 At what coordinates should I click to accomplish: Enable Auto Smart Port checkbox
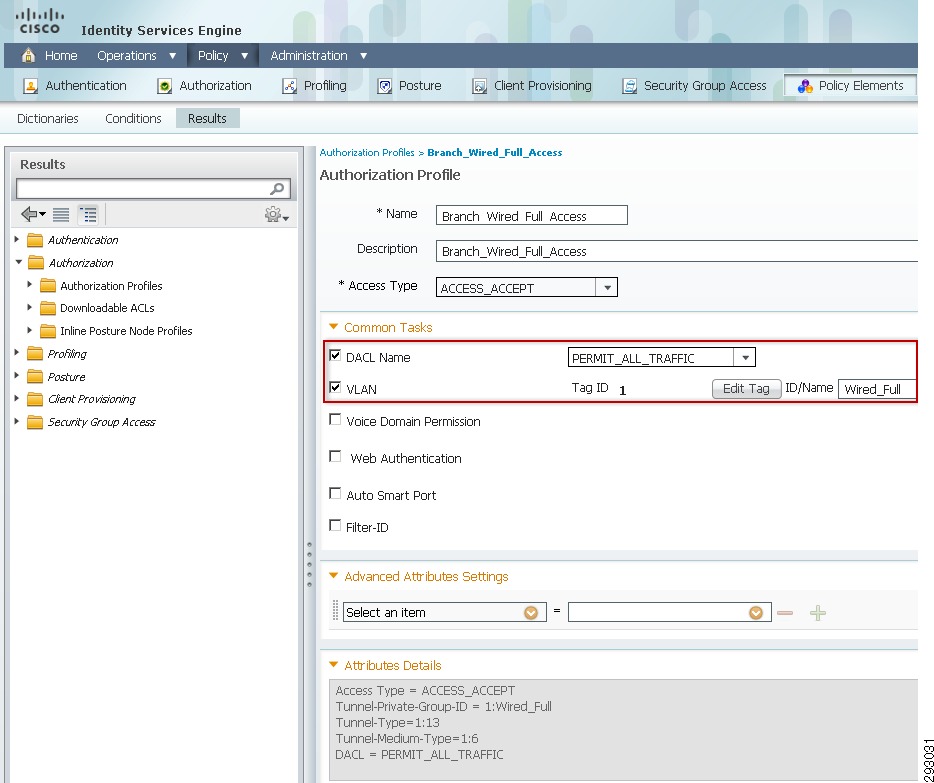(x=335, y=494)
